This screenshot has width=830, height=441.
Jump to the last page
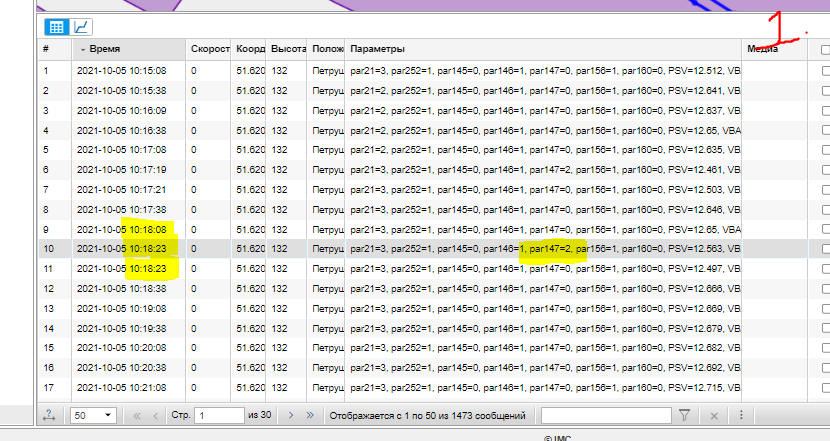coord(310,415)
